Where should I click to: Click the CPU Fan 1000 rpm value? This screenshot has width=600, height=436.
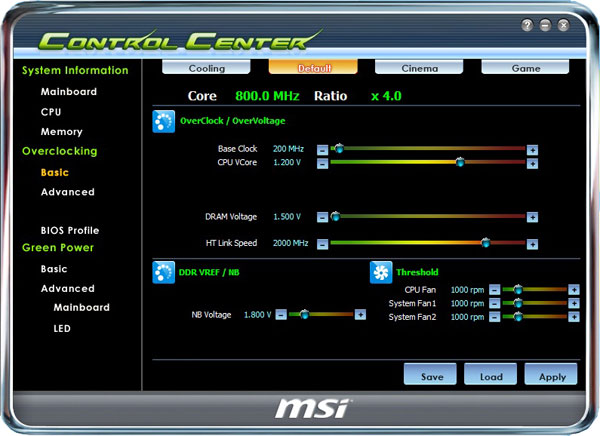pyautogui.click(x=467, y=290)
